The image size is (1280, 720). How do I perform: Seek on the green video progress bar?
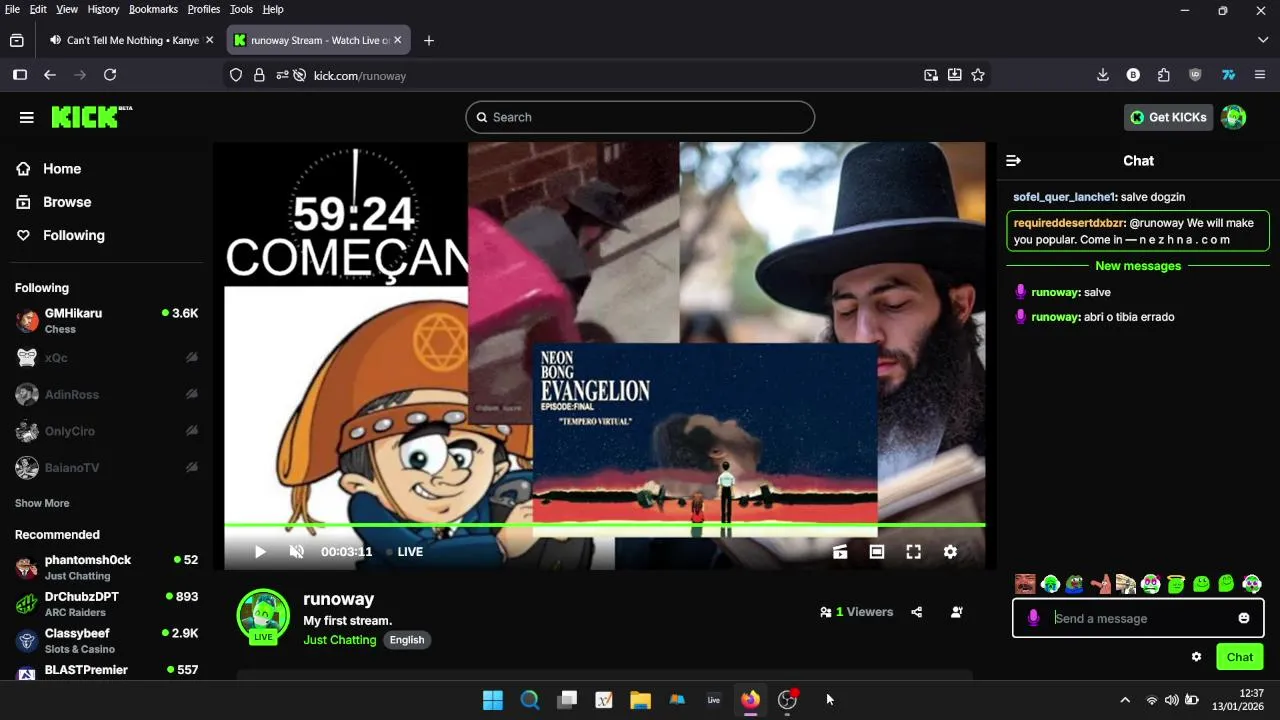pos(604,525)
